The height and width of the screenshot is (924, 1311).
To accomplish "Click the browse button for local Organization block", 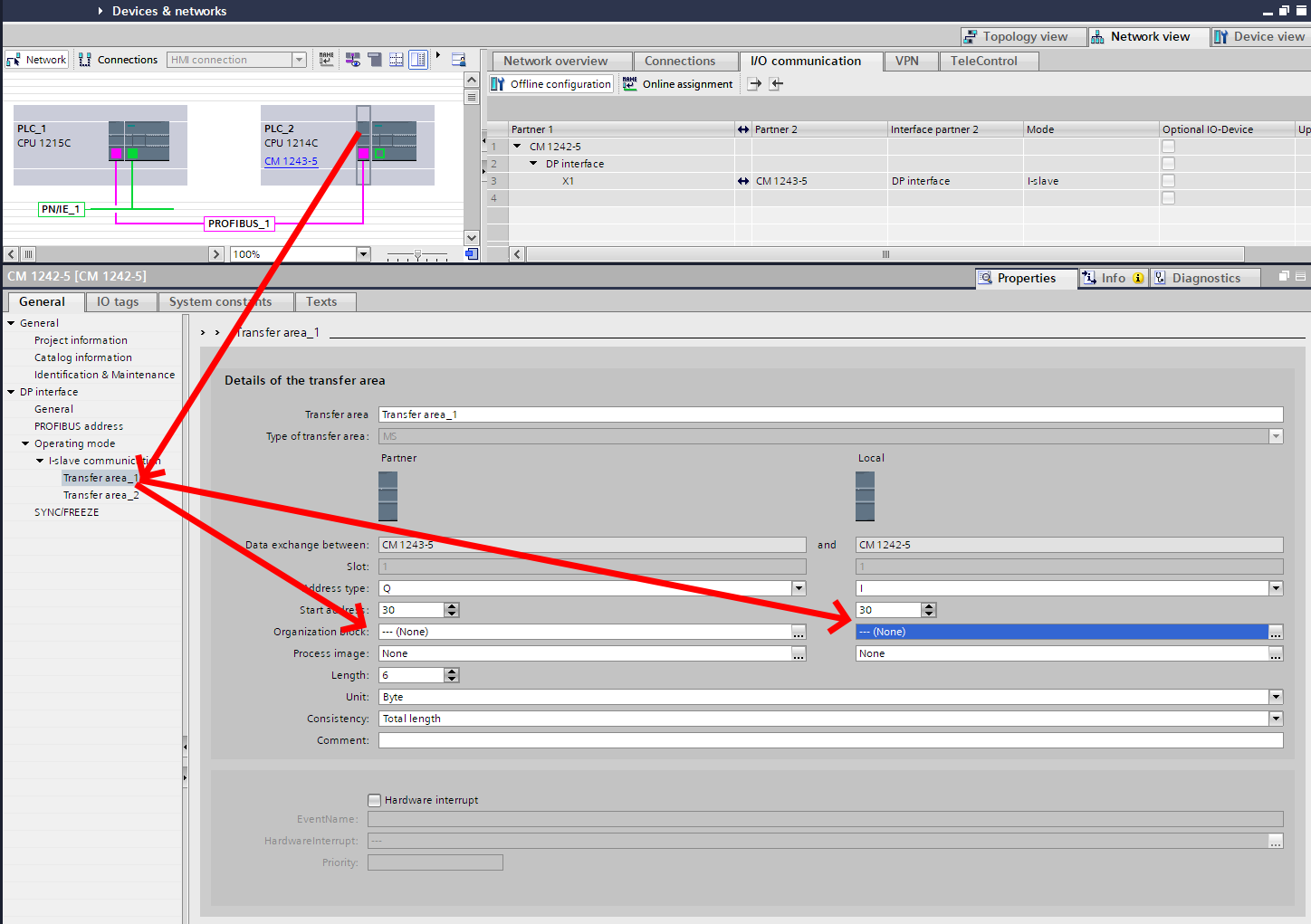I will pos(1276,632).
